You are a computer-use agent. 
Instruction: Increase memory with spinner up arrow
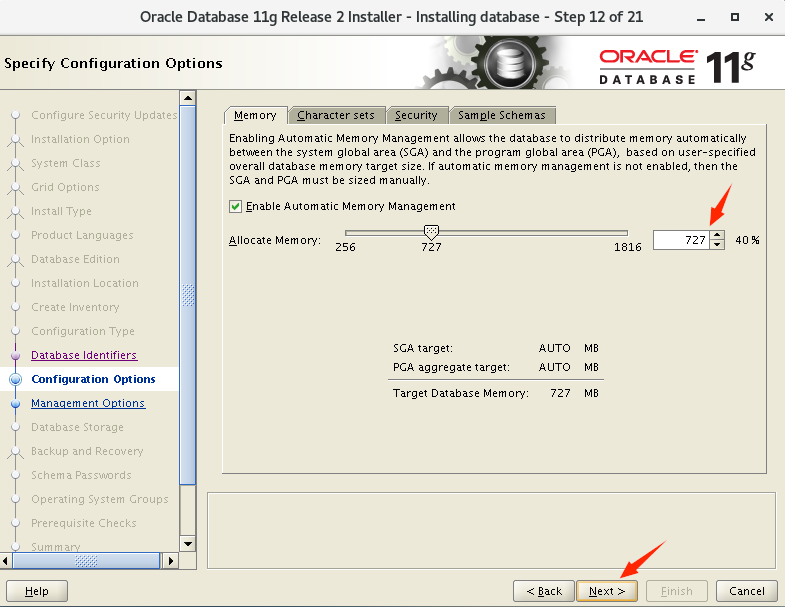click(717, 235)
